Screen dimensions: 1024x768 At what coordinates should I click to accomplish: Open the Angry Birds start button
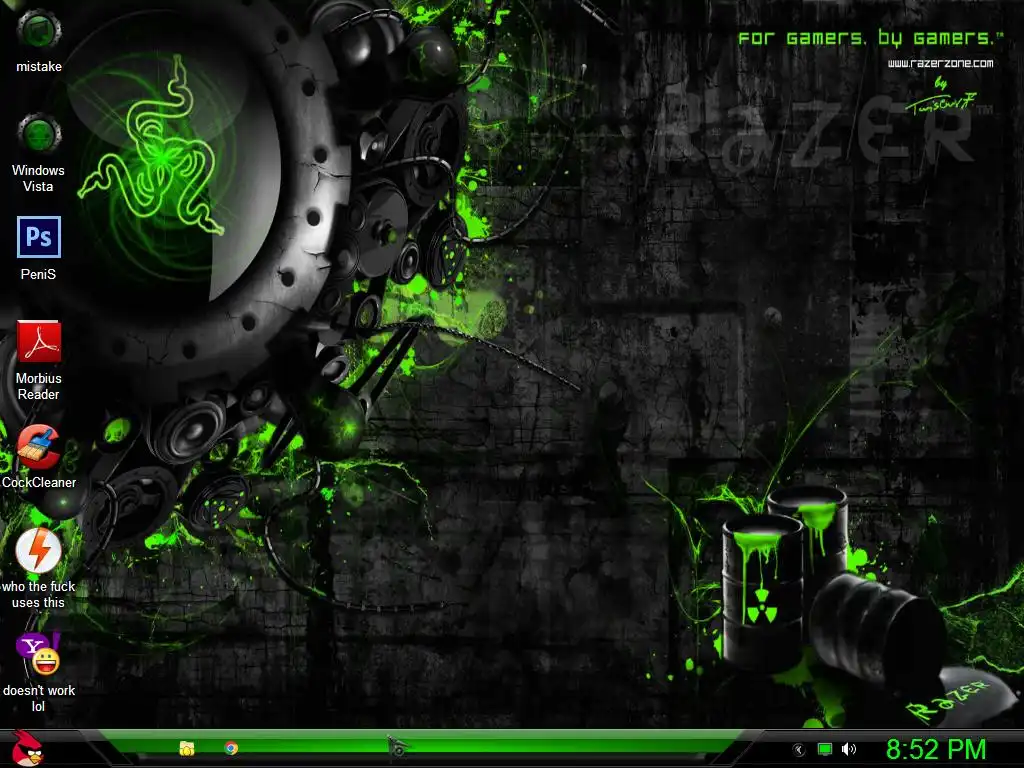click(x=28, y=748)
